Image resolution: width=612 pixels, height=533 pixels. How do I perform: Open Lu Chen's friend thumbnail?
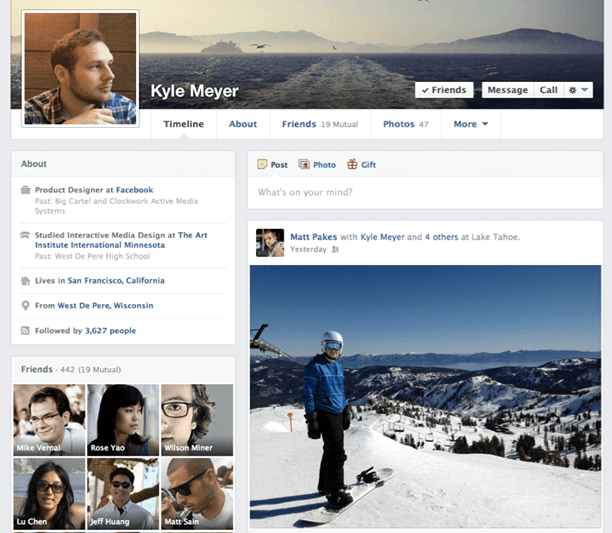pyautogui.click(x=49, y=494)
